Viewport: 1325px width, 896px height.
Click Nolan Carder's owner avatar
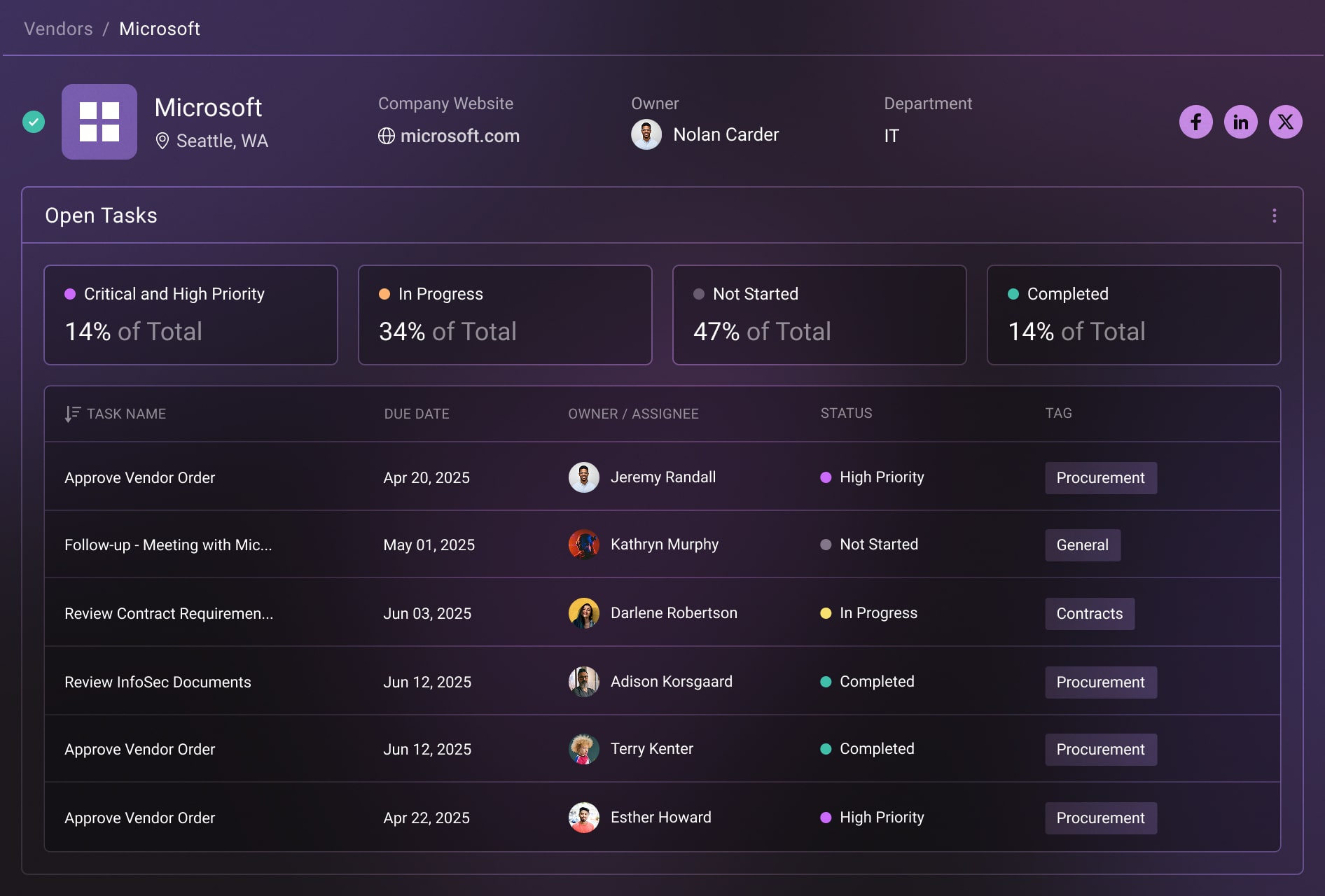(x=646, y=134)
